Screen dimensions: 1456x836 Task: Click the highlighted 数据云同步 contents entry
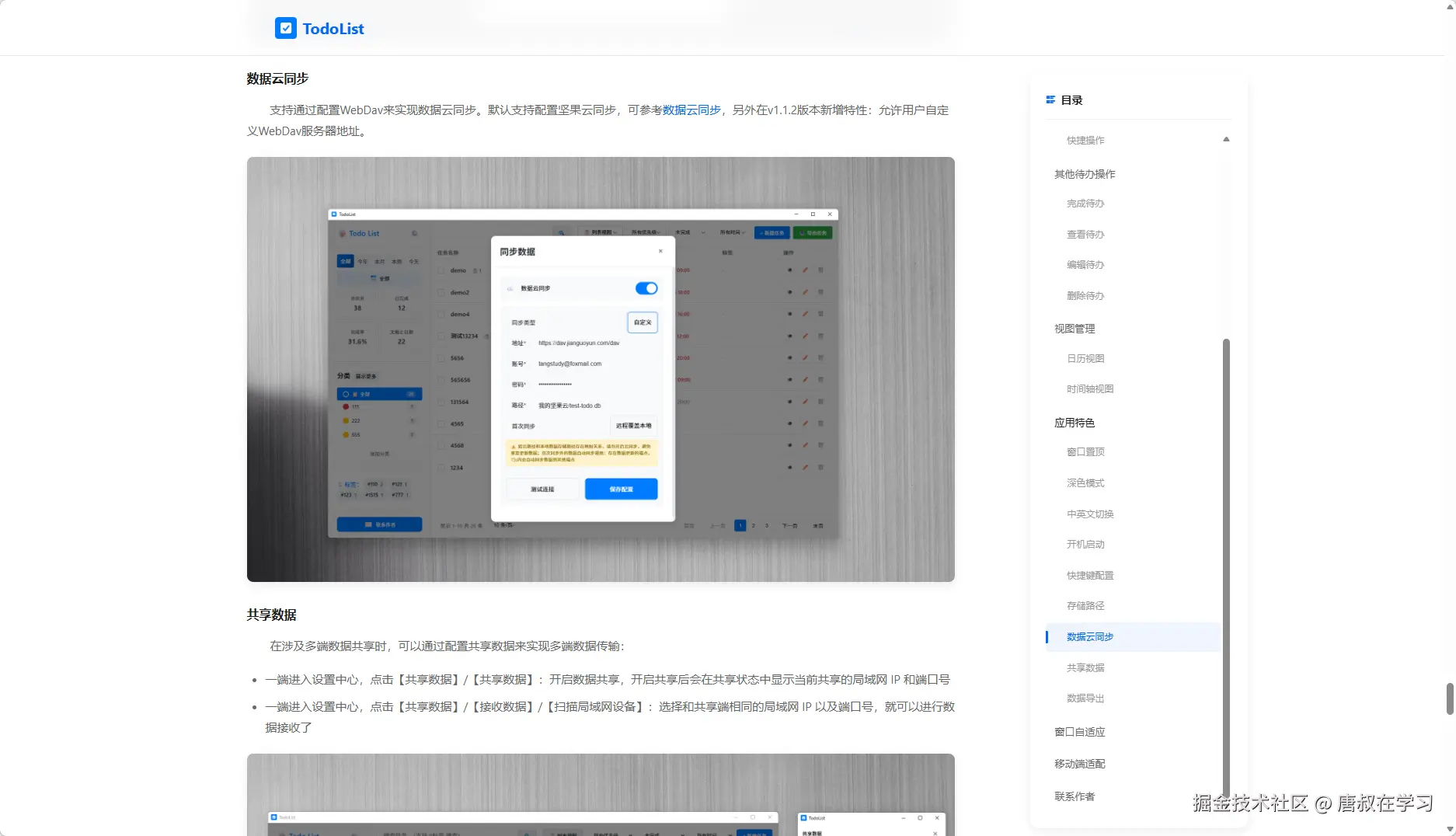(x=1134, y=637)
